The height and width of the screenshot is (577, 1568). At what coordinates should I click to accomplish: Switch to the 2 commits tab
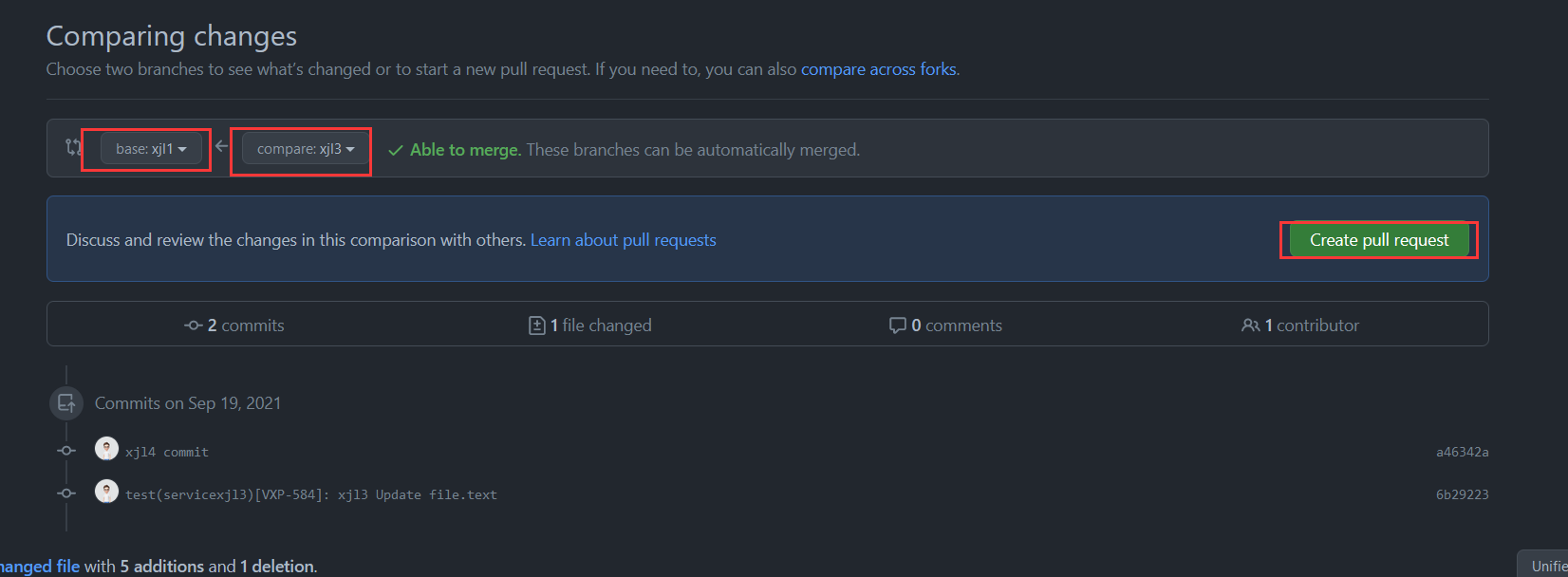[234, 326]
